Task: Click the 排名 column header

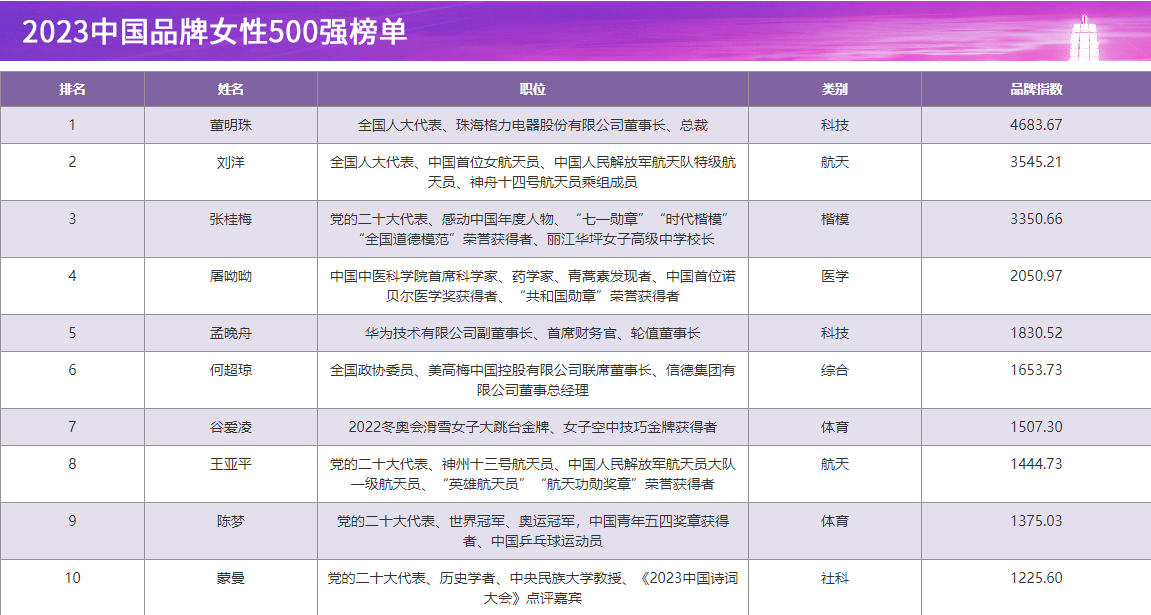Action: coord(72,89)
